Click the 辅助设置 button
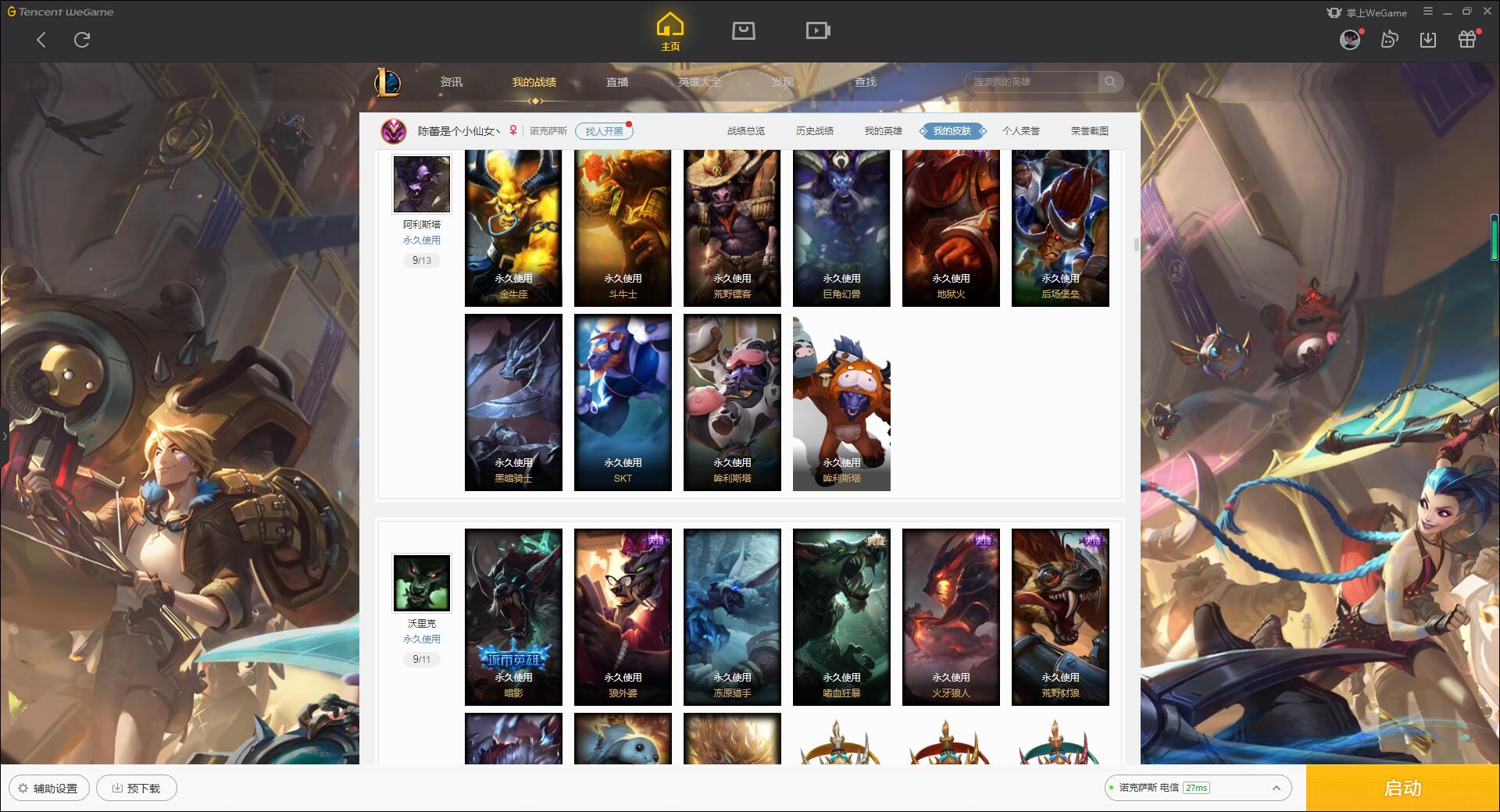The image size is (1500, 812). point(49,788)
